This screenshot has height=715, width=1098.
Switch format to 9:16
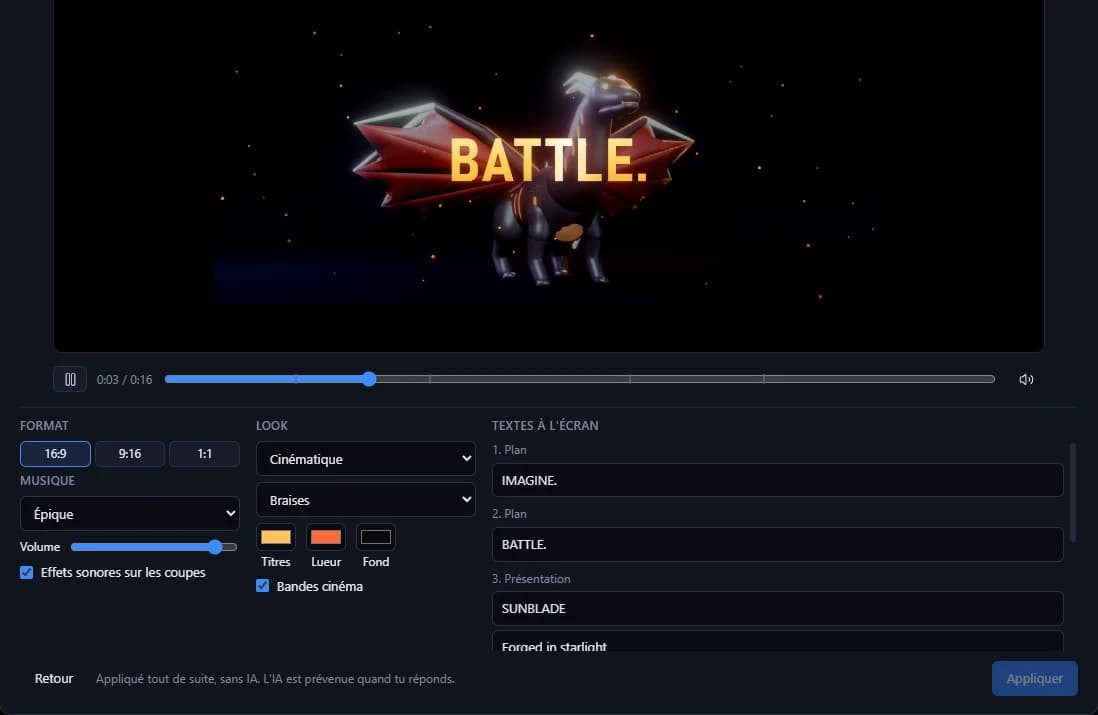[130, 454]
